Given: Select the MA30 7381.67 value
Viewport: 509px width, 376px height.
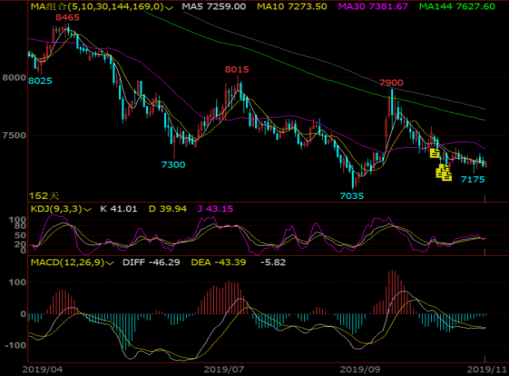Looking at the screenshot, I should (373, 6).
